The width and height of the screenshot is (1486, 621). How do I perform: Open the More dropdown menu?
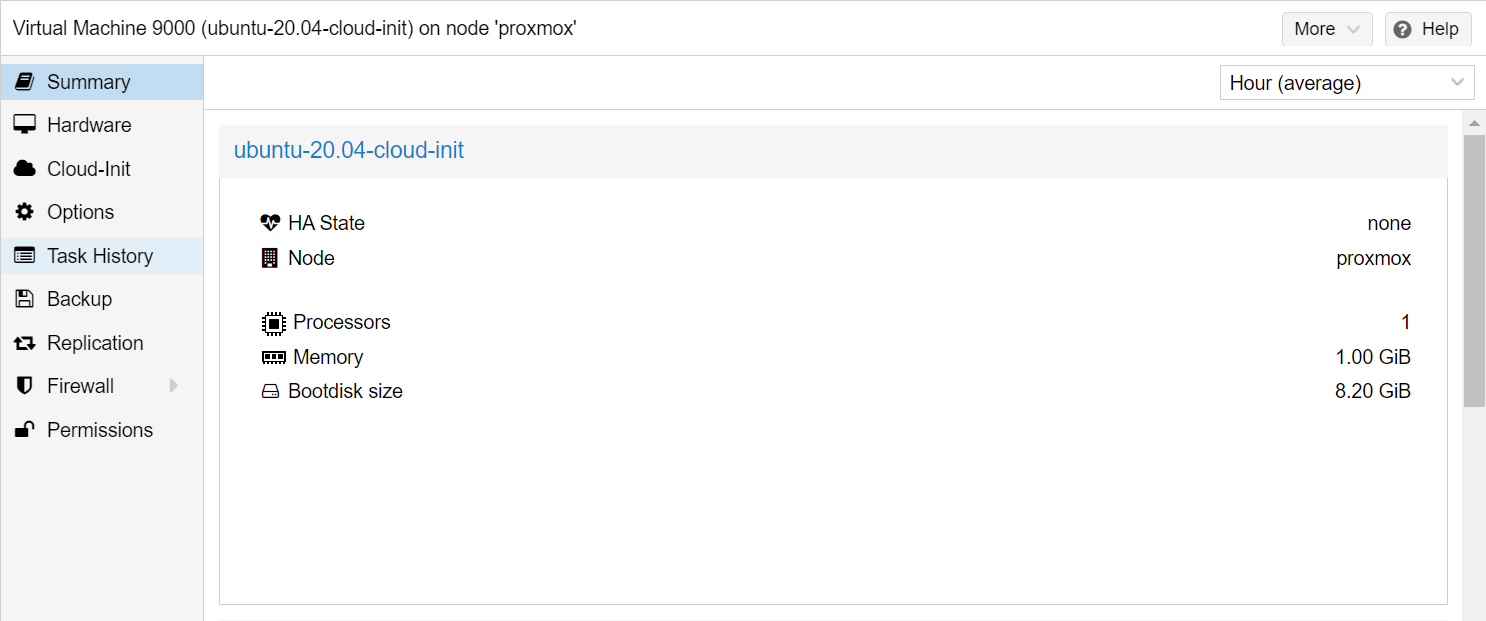click(x=1327, y=29)
